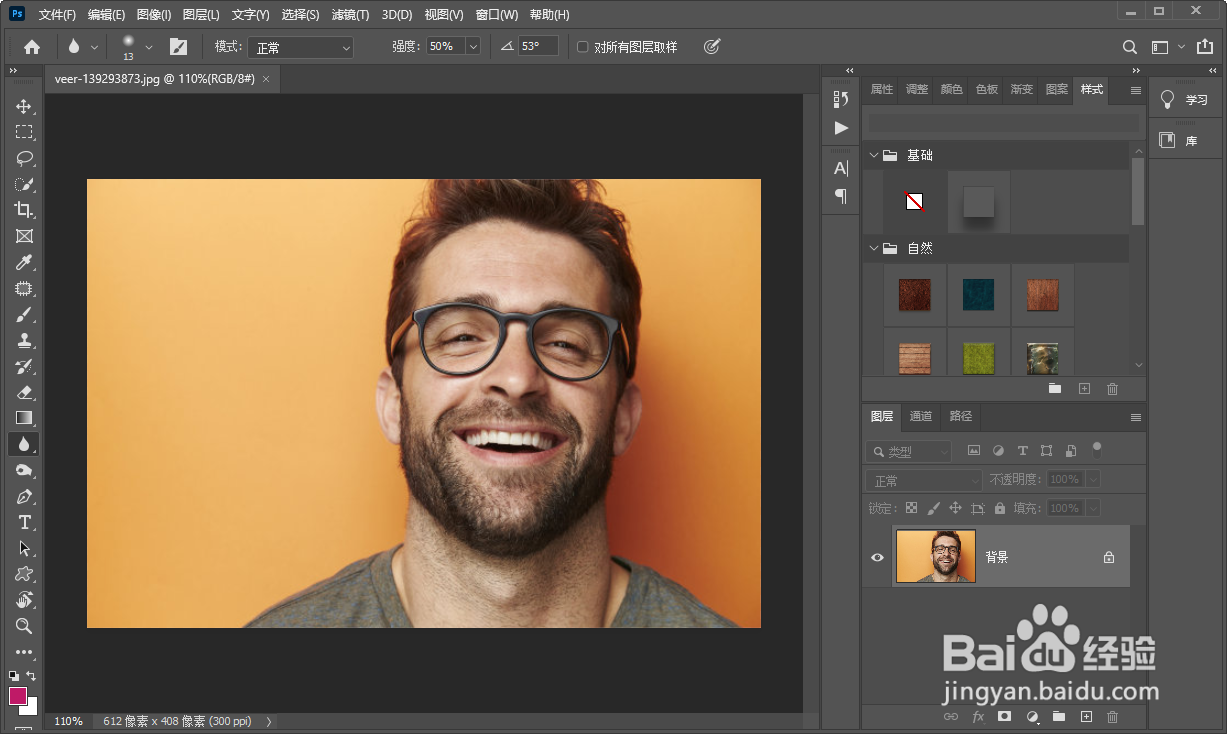Open the 滤镜(T) menu
The height and width of the screenshot is (734, 1227).
click(350, 15)
